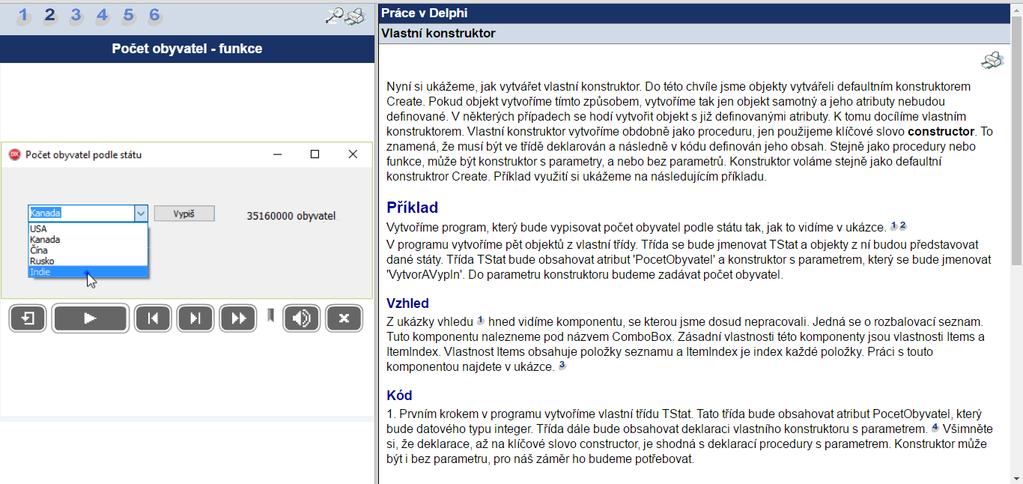The width and height of the screenshot is (1023, 484).
Task: Open reference 4 in Kód section
Action: (x=934, y=428)
